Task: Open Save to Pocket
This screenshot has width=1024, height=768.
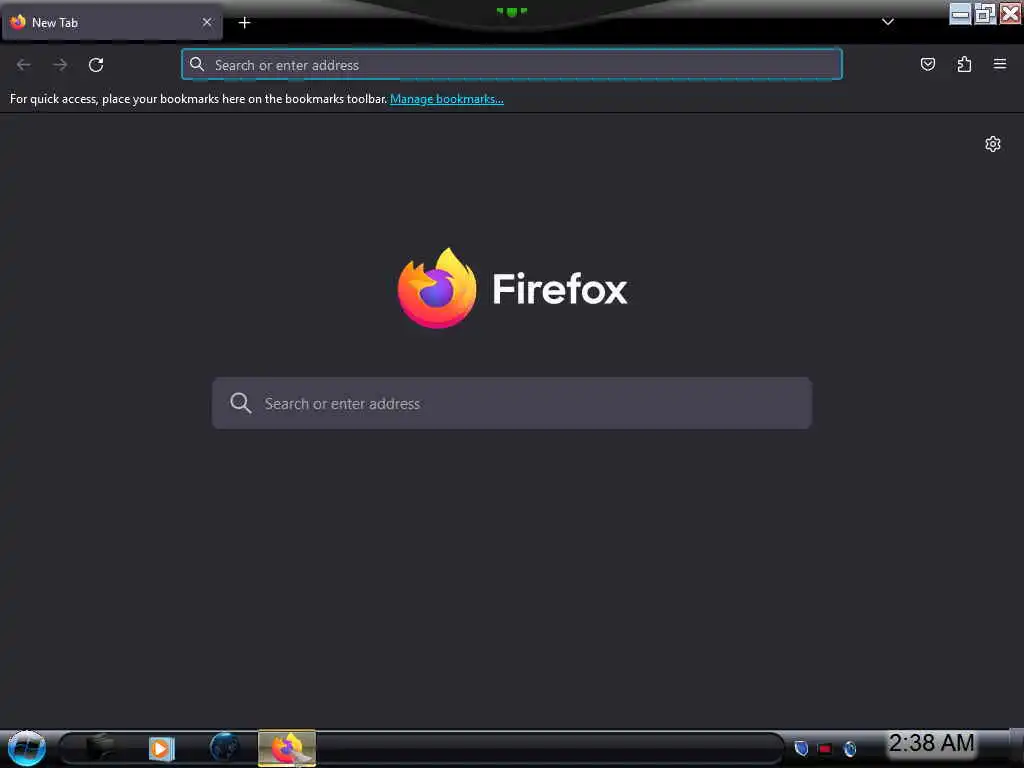Action: tap(927, 64)
